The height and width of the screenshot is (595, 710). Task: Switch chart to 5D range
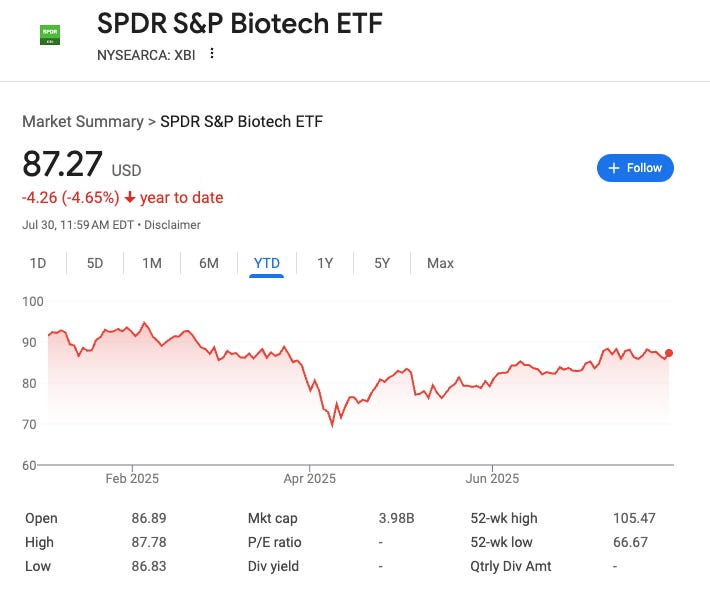(x=95, y=263)
